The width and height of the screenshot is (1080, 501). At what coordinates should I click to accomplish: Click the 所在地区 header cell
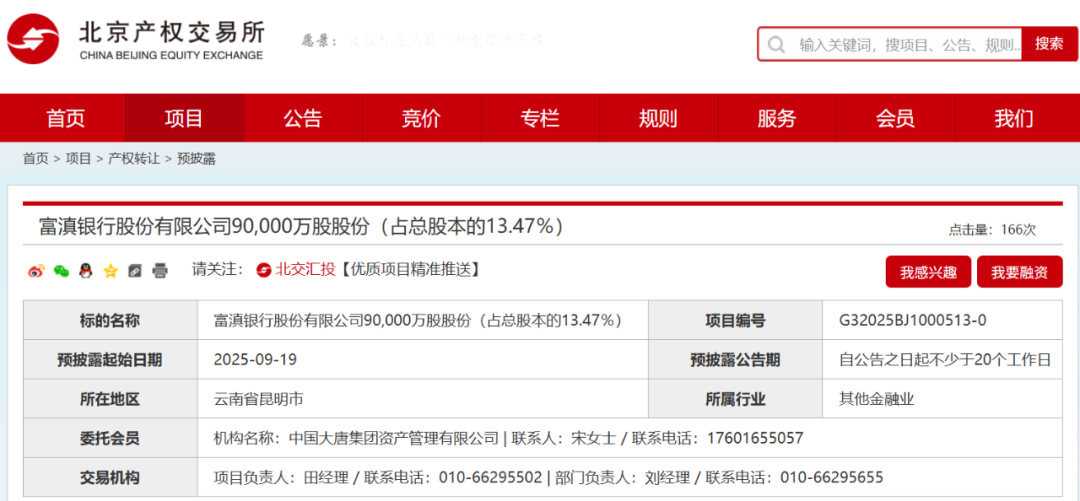[110, 398]
